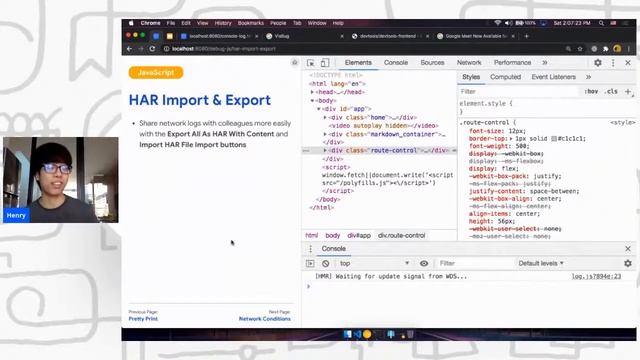Viewport: 640px width, 360px height.
Task: Select the Styles sidebar tab
Action: coord(471,77)
